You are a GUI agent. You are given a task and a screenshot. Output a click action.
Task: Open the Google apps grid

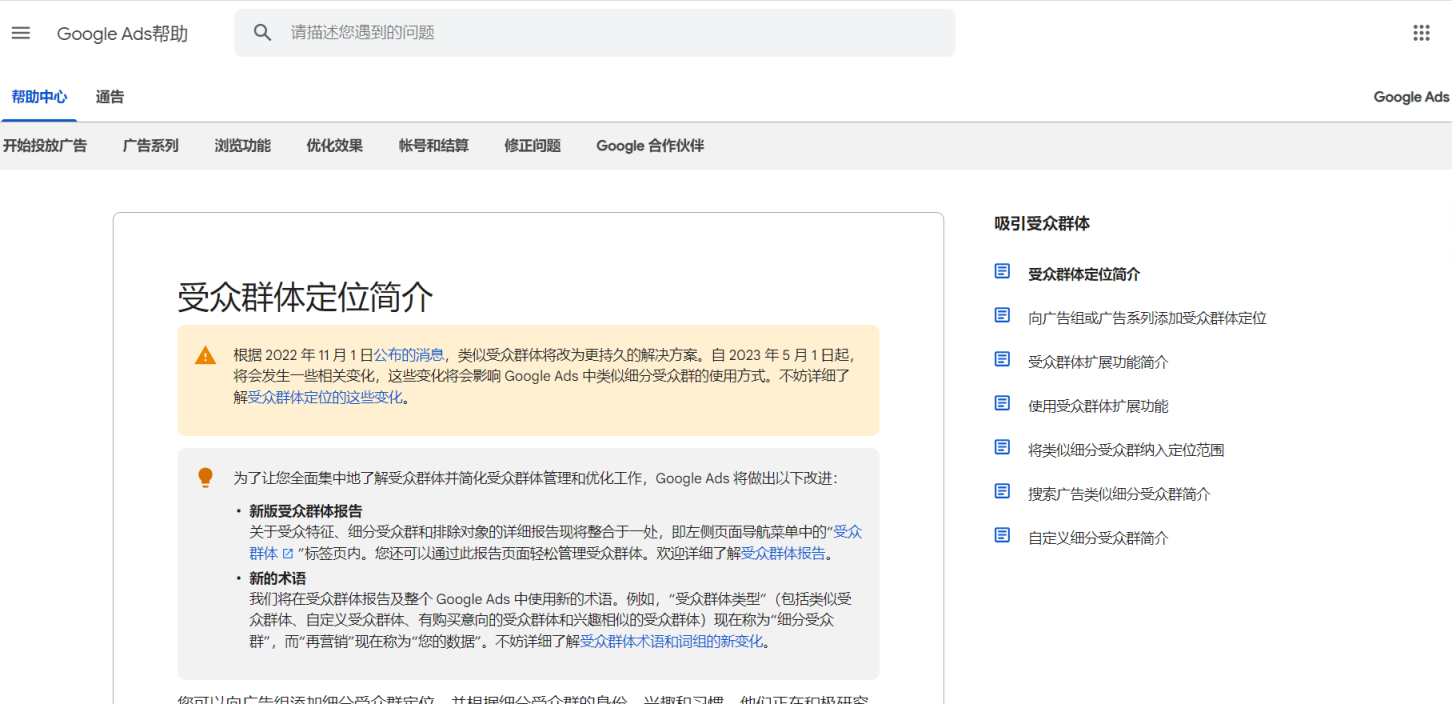1421,32
